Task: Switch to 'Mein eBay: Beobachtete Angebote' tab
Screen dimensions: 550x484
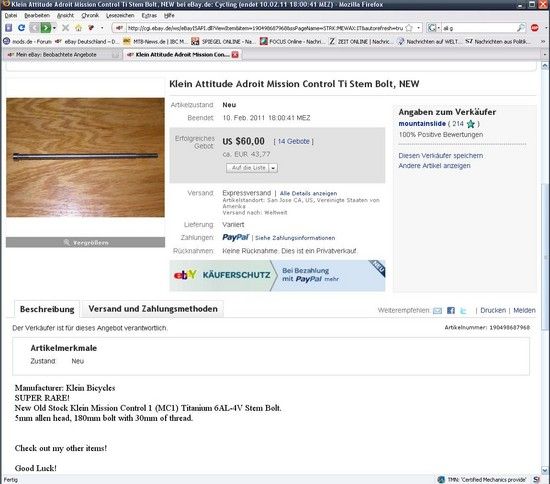Action: 62,55
